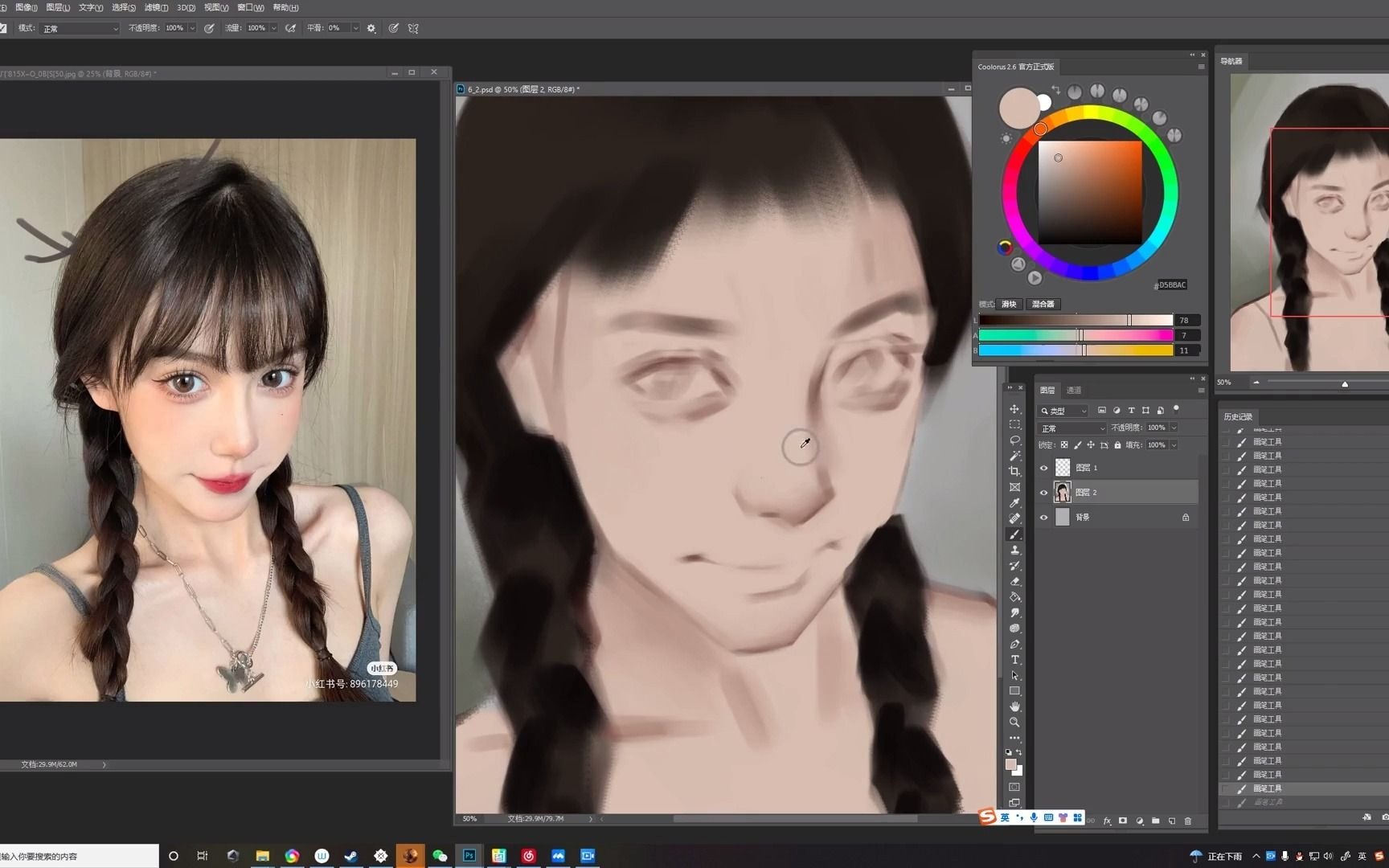
Task: Open the 选择 menu
Action: point(123,7)
